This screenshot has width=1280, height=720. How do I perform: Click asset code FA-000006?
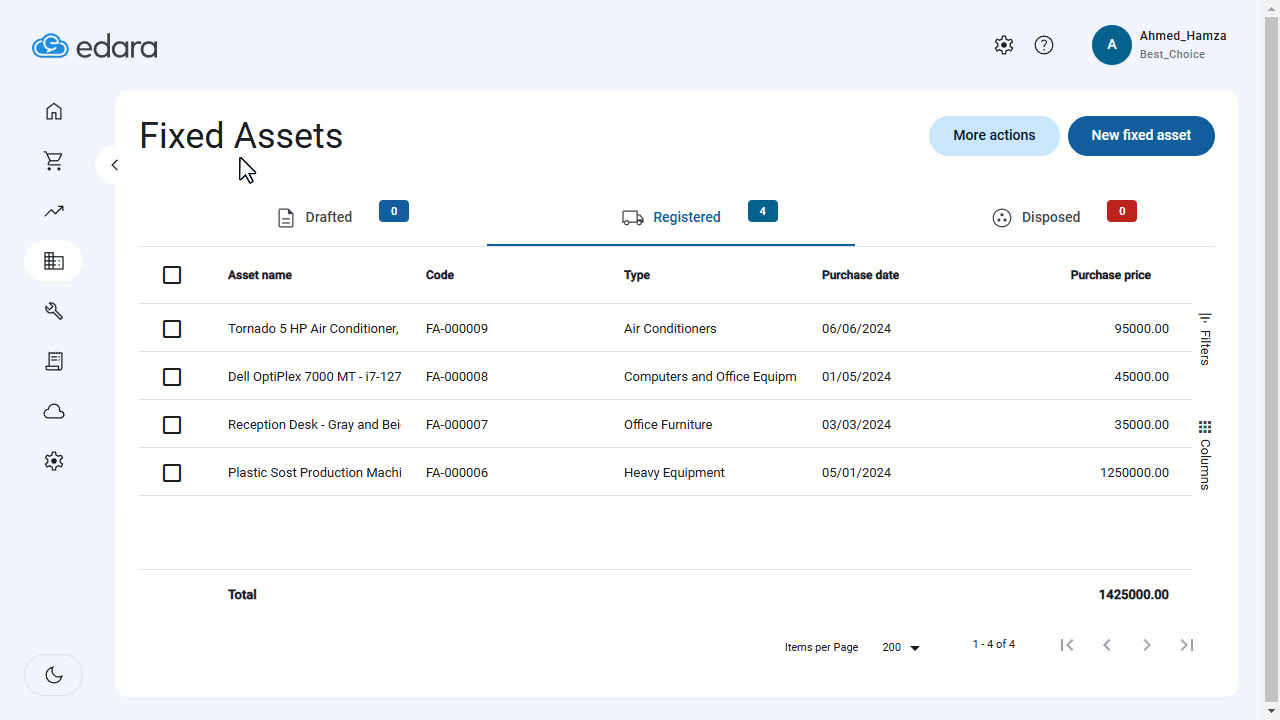(457, 473)
